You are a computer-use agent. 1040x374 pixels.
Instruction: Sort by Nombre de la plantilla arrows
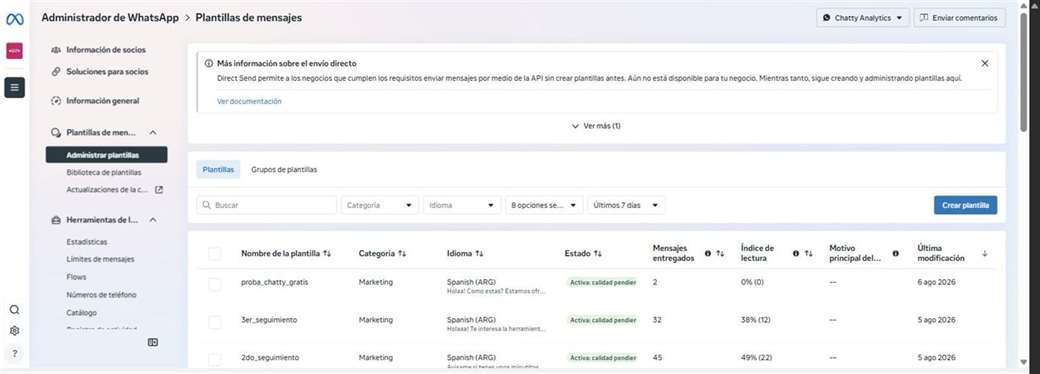point(327,253)
